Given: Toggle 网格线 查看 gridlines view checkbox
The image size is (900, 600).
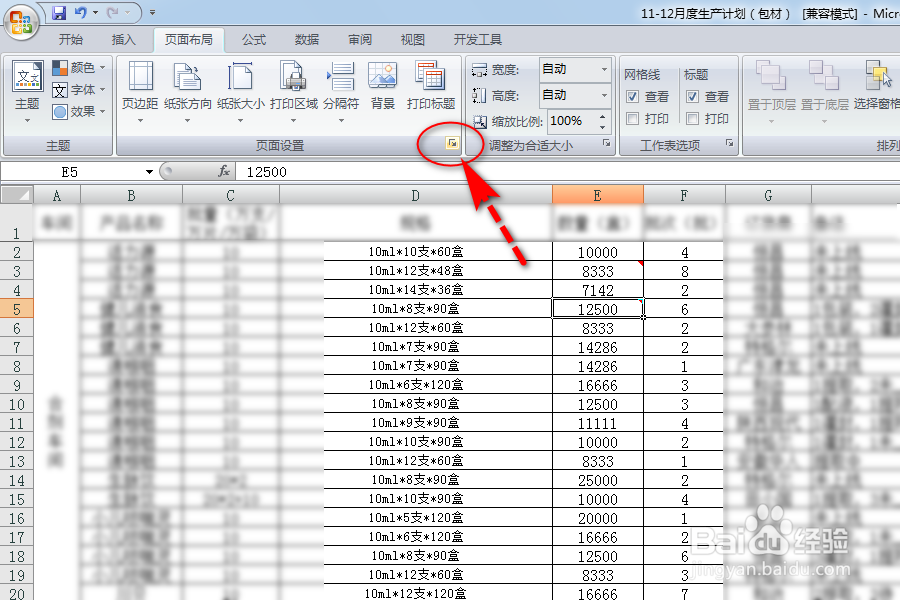Looking at the screenshot, I should 633,96.
